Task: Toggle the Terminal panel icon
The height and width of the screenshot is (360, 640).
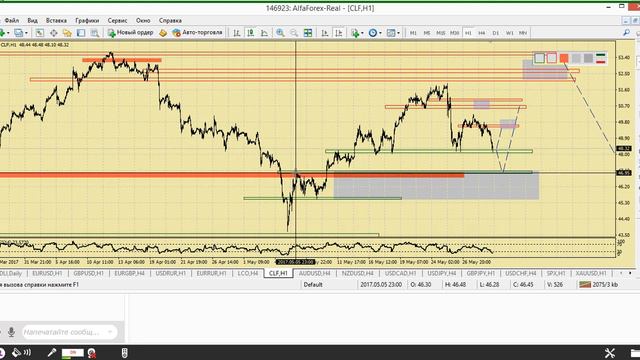Action: pos(81,33)
